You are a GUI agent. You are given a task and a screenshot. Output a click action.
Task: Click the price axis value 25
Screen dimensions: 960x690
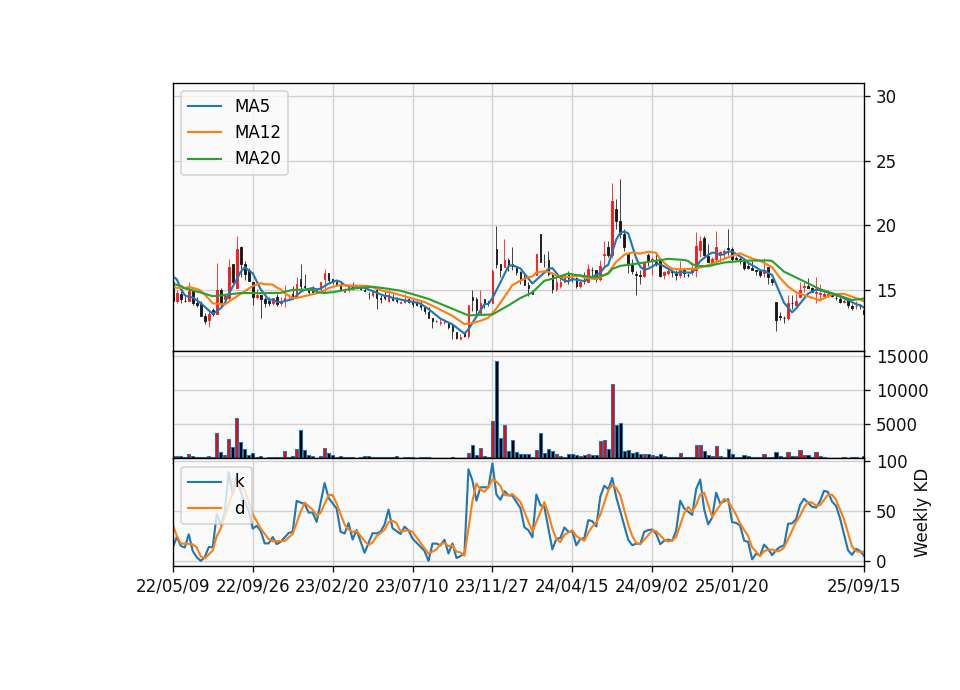pyautogui.click(x=886, y=162)
